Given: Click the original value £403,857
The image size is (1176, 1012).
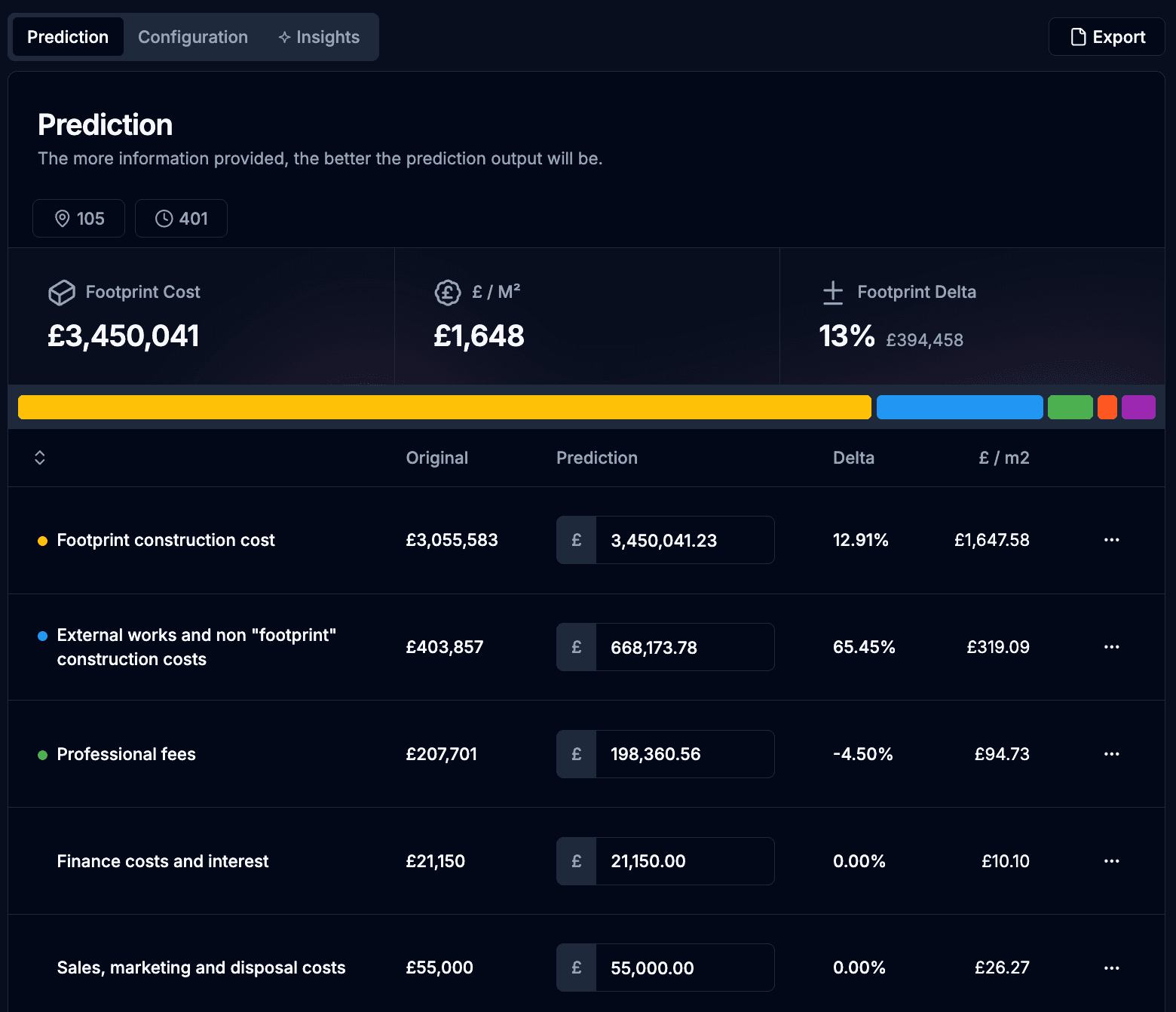Looking at the screenshot, I should (x=445, y=647).
